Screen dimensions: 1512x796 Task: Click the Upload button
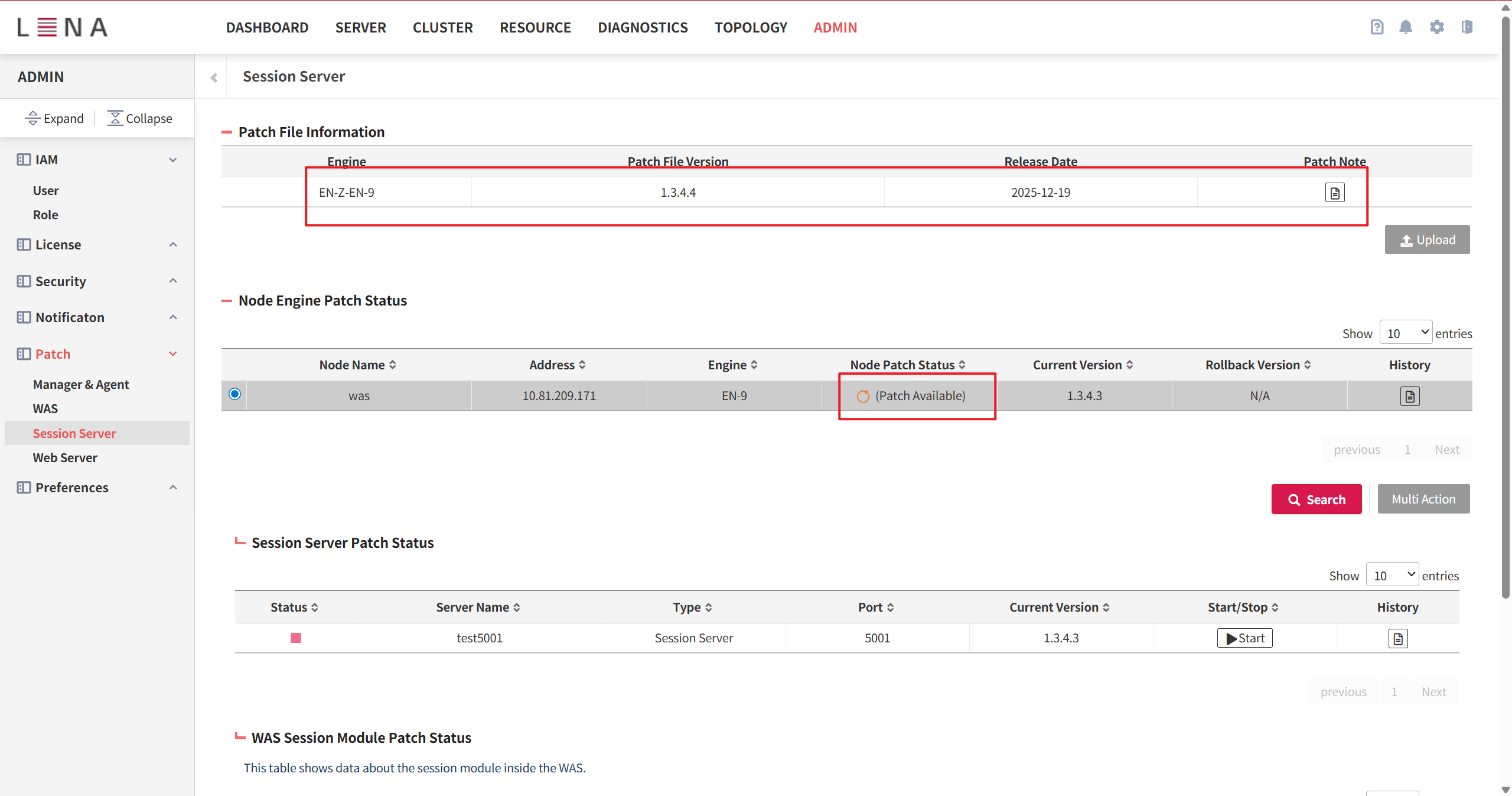pyautogui.click(x=1427, y=240)
